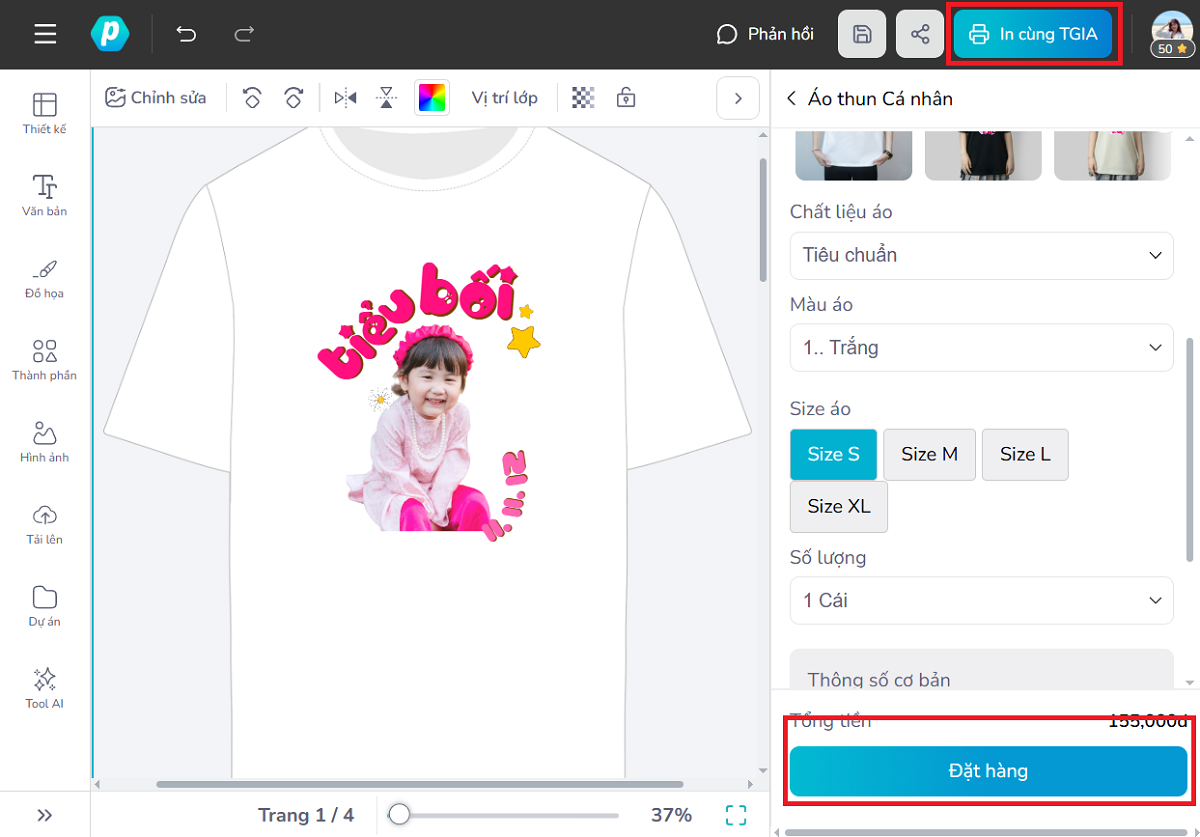Flip image horizontally icon
This screenshot has width=1200, height=837.
pos(345,98)
